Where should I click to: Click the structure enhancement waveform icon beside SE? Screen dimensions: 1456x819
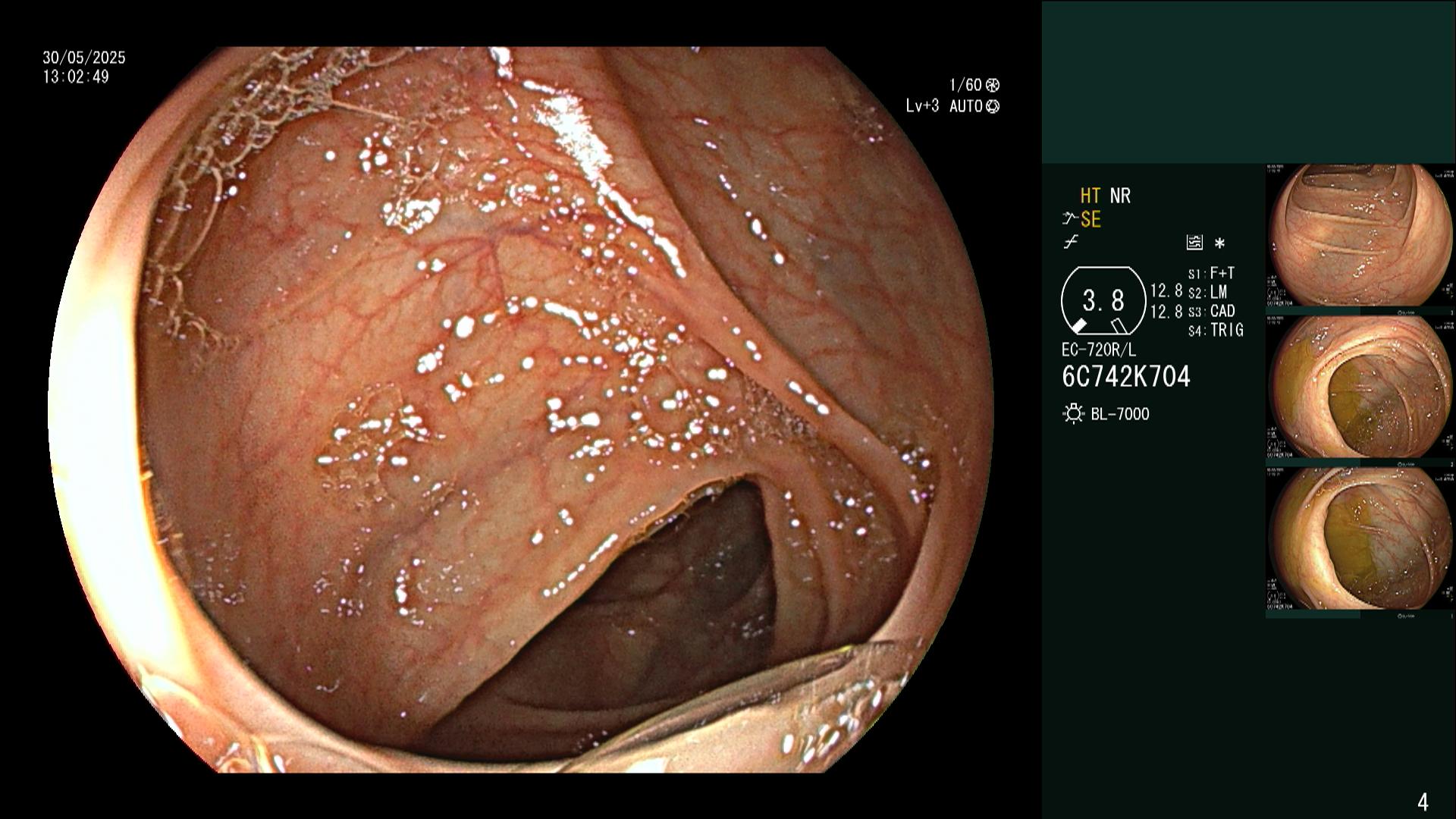pyautogui.click(x=1070, y=219)
